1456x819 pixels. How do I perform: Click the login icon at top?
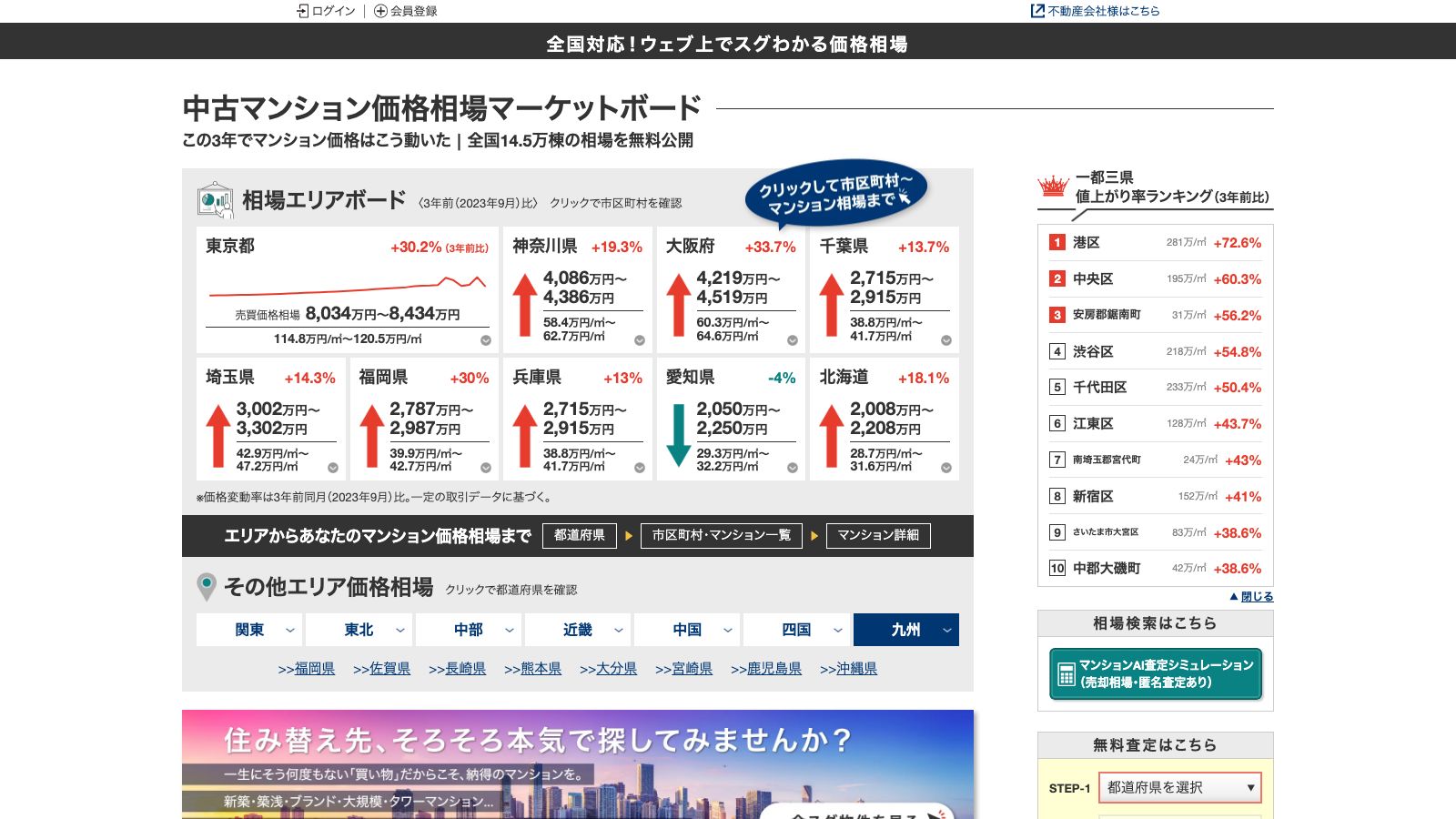pyautogui.click(x=303, y=11)
